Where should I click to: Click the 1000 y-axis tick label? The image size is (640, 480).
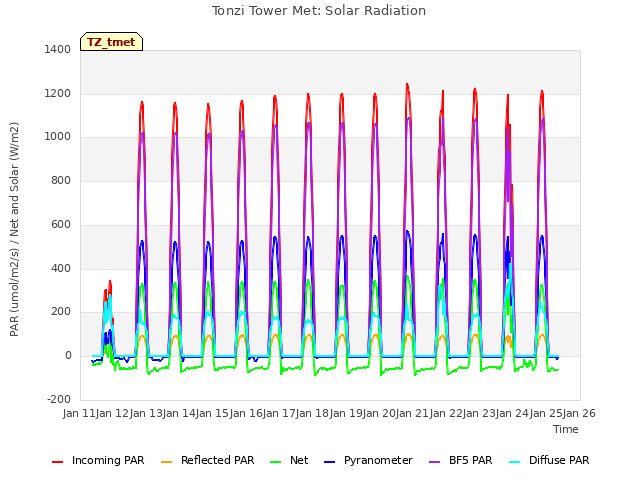coord(58,136)
